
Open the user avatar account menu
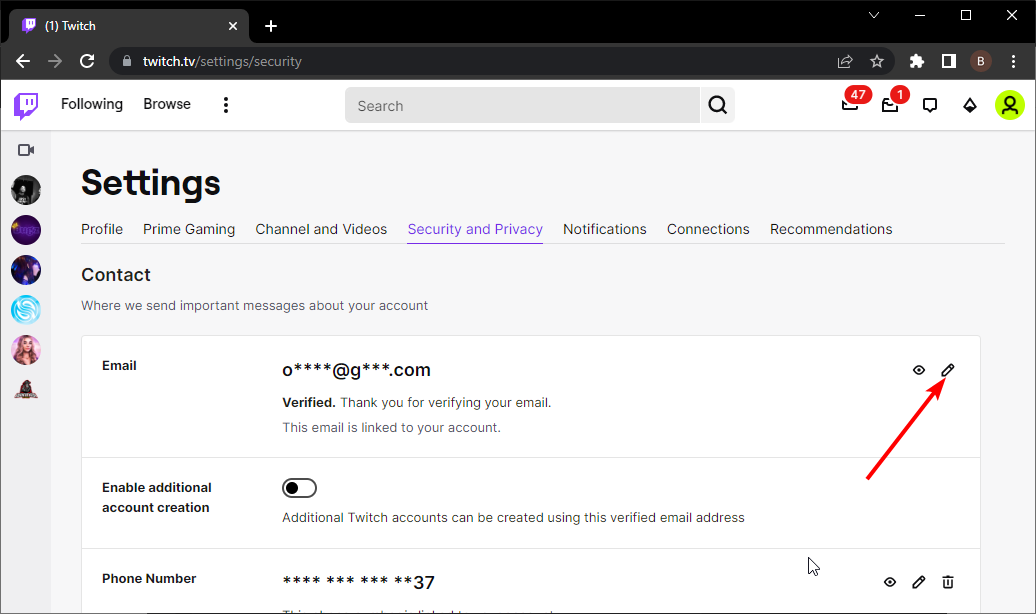1009,105
